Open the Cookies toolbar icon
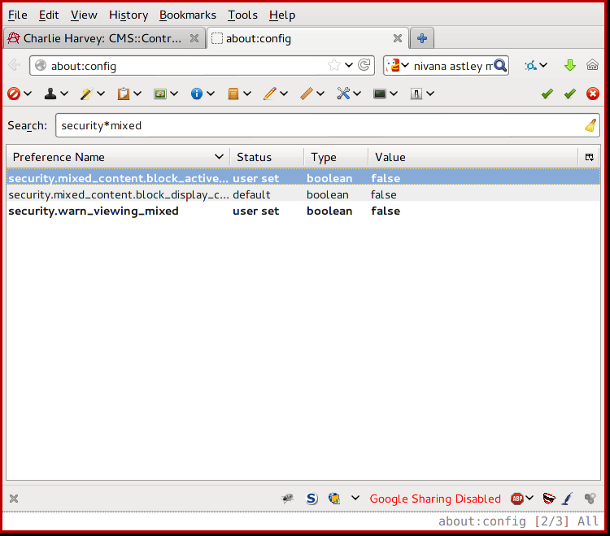The image size is (610, 536). 50,94
